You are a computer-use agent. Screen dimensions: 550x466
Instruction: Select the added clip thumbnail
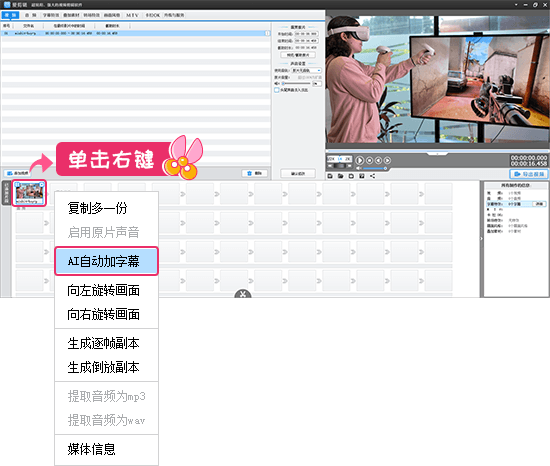tap(29, 193)
